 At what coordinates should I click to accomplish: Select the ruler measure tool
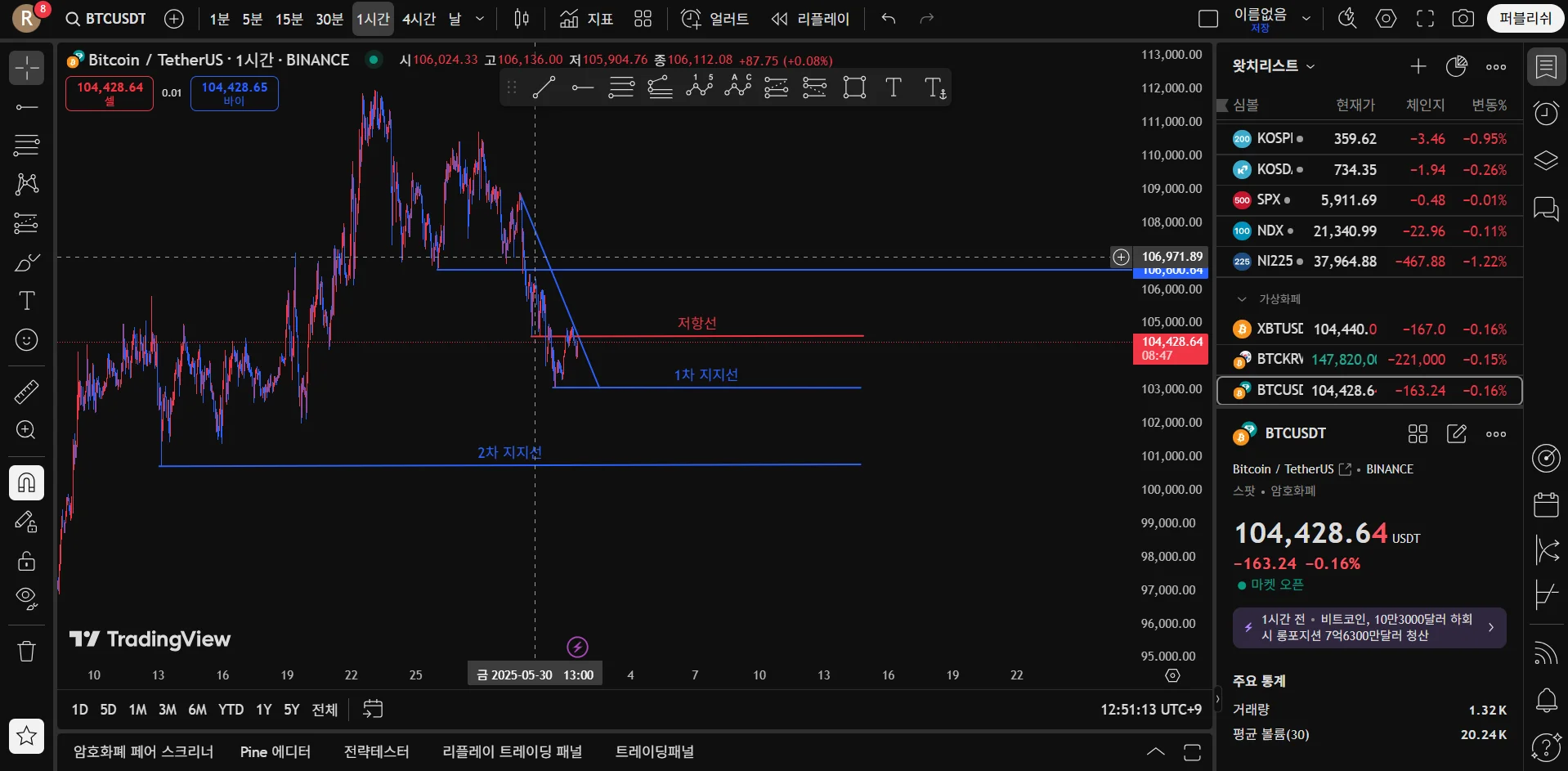(x=27, y=392)
